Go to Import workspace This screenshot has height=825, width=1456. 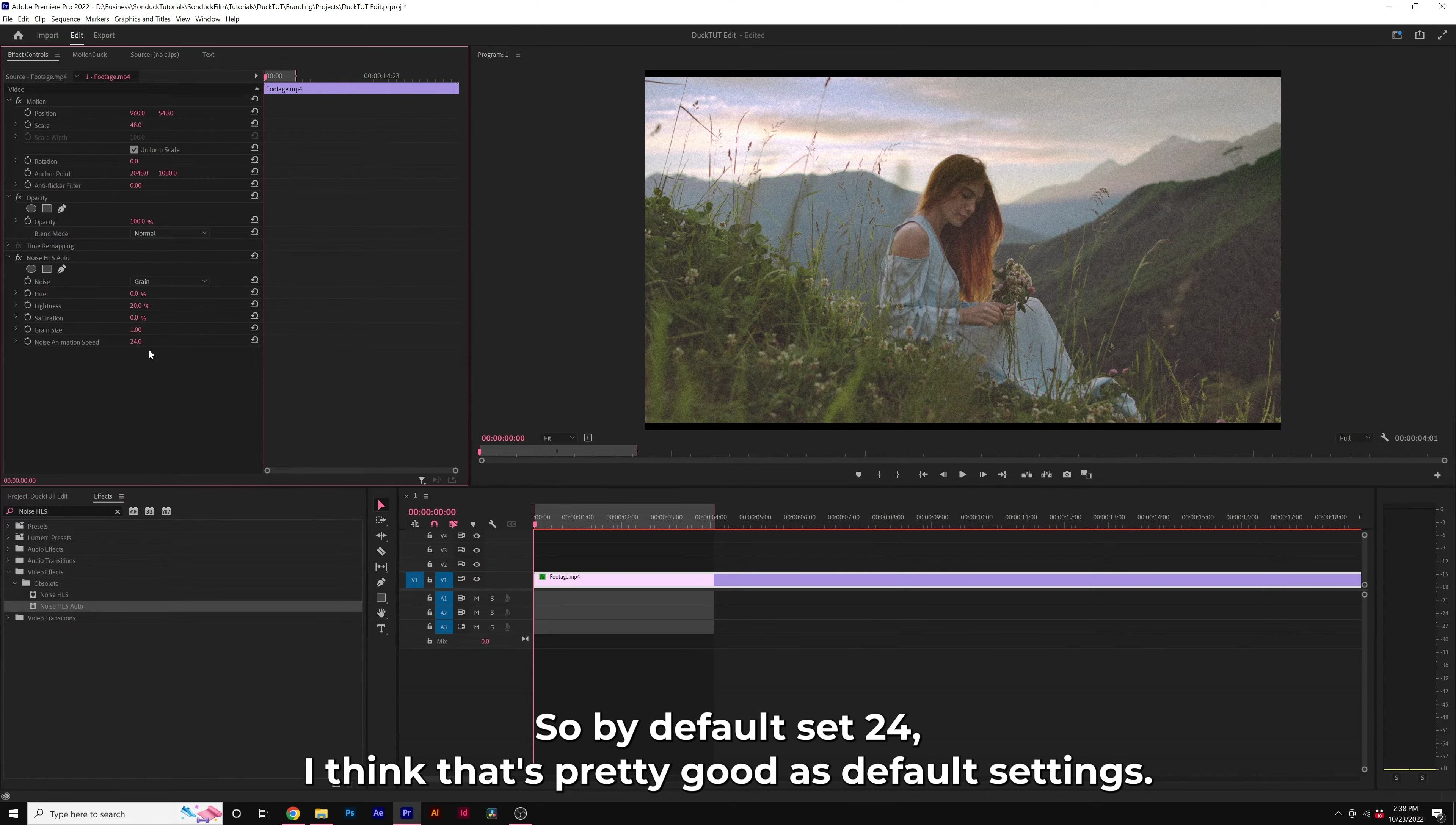pyautogui.click(x=48, y=35)
